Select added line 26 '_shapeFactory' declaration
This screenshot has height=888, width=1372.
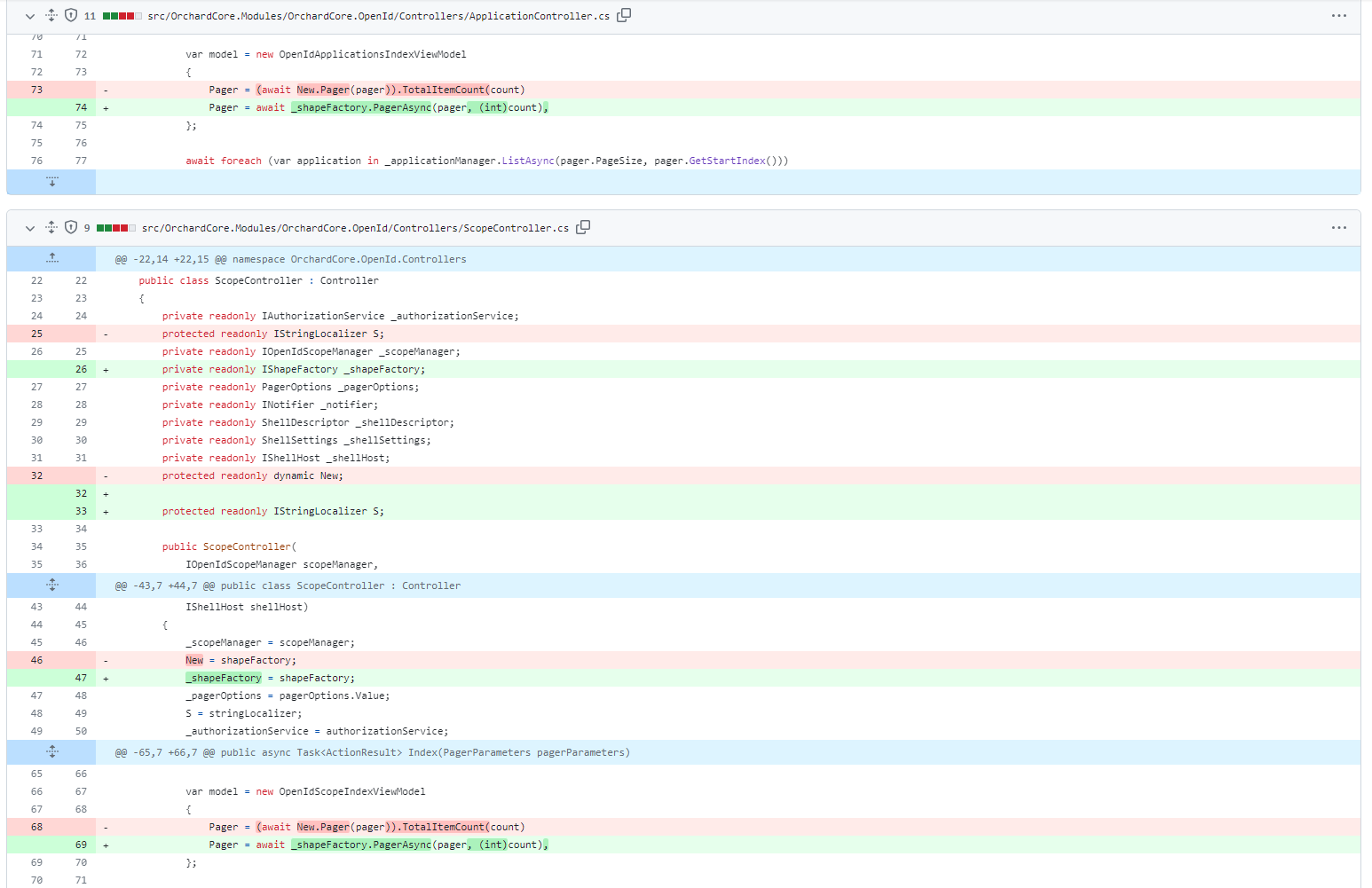[294, 369]
